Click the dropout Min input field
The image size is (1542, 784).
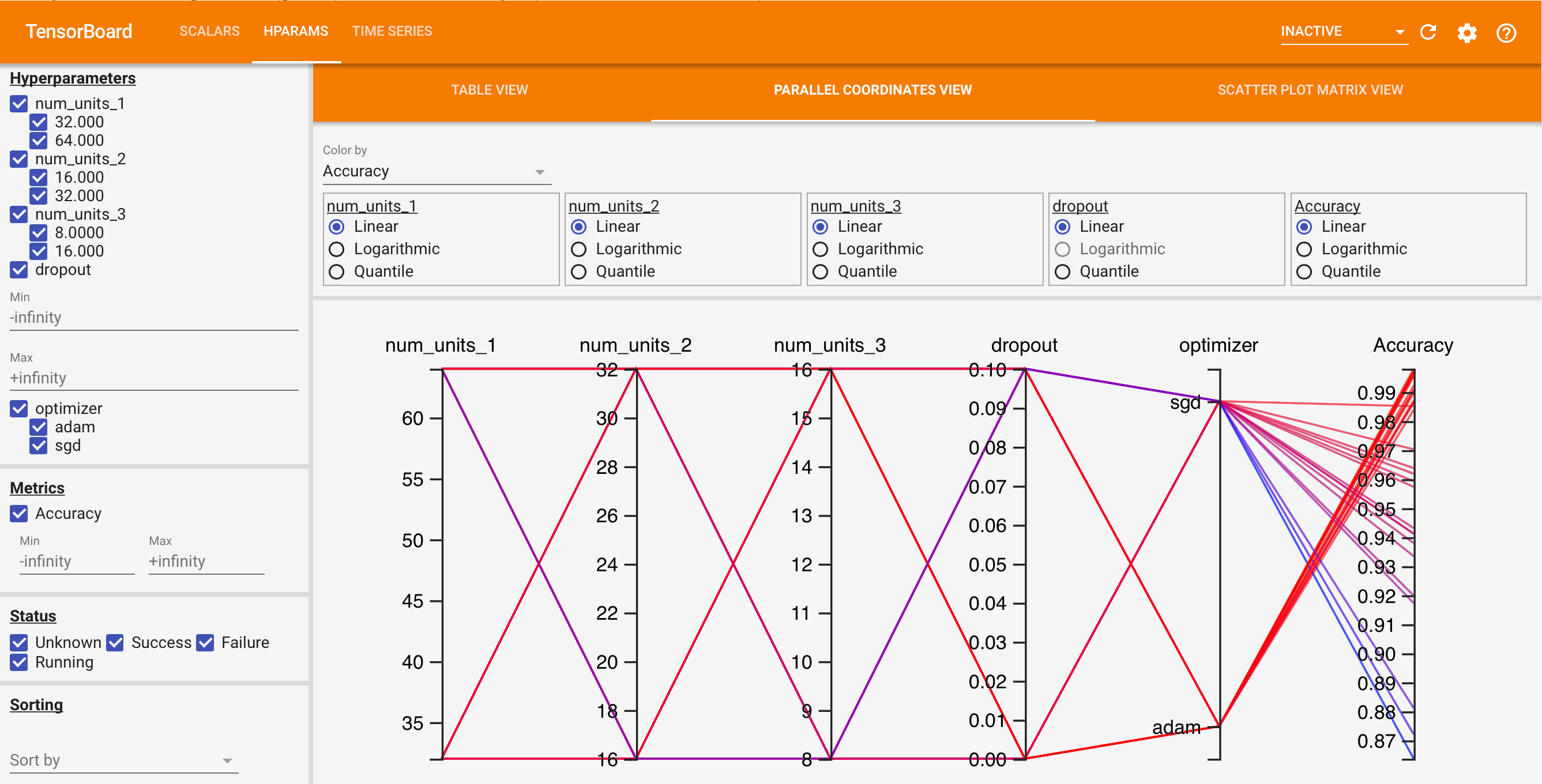(x=153, y=317)
